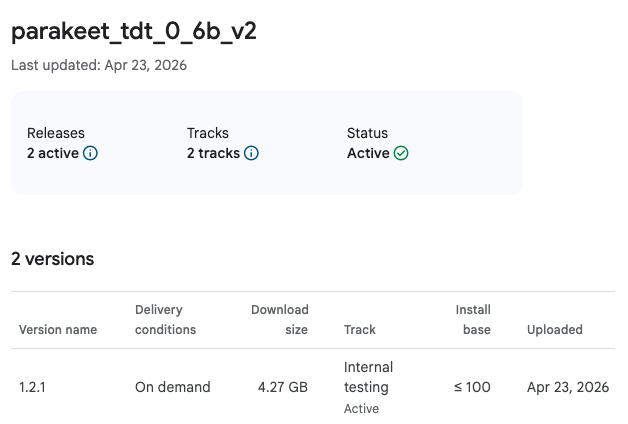Select the 2 tracks count text
628x424 pixels.
click(213, 154)
